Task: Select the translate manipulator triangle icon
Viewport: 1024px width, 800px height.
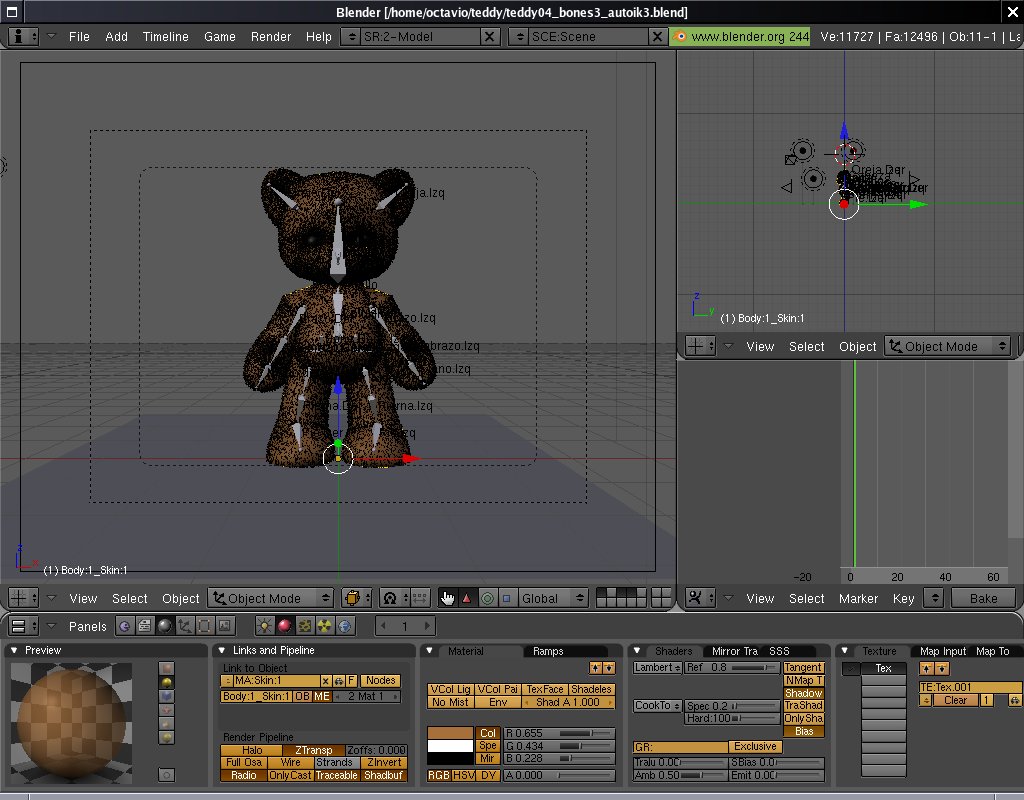Action: click(466, 598)
